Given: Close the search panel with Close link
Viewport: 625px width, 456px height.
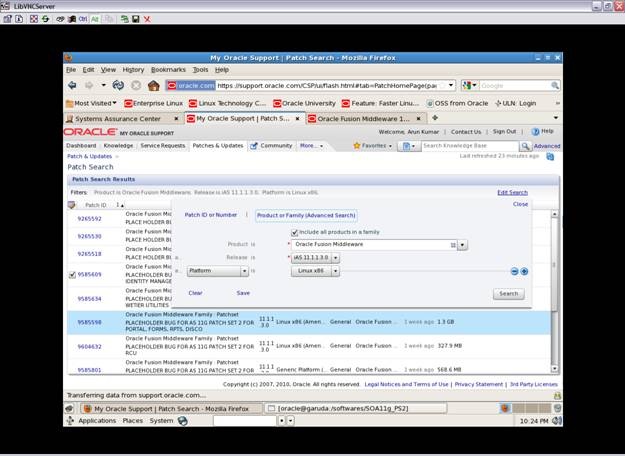Looking at the screenshot, I should [x=520, y=204].
